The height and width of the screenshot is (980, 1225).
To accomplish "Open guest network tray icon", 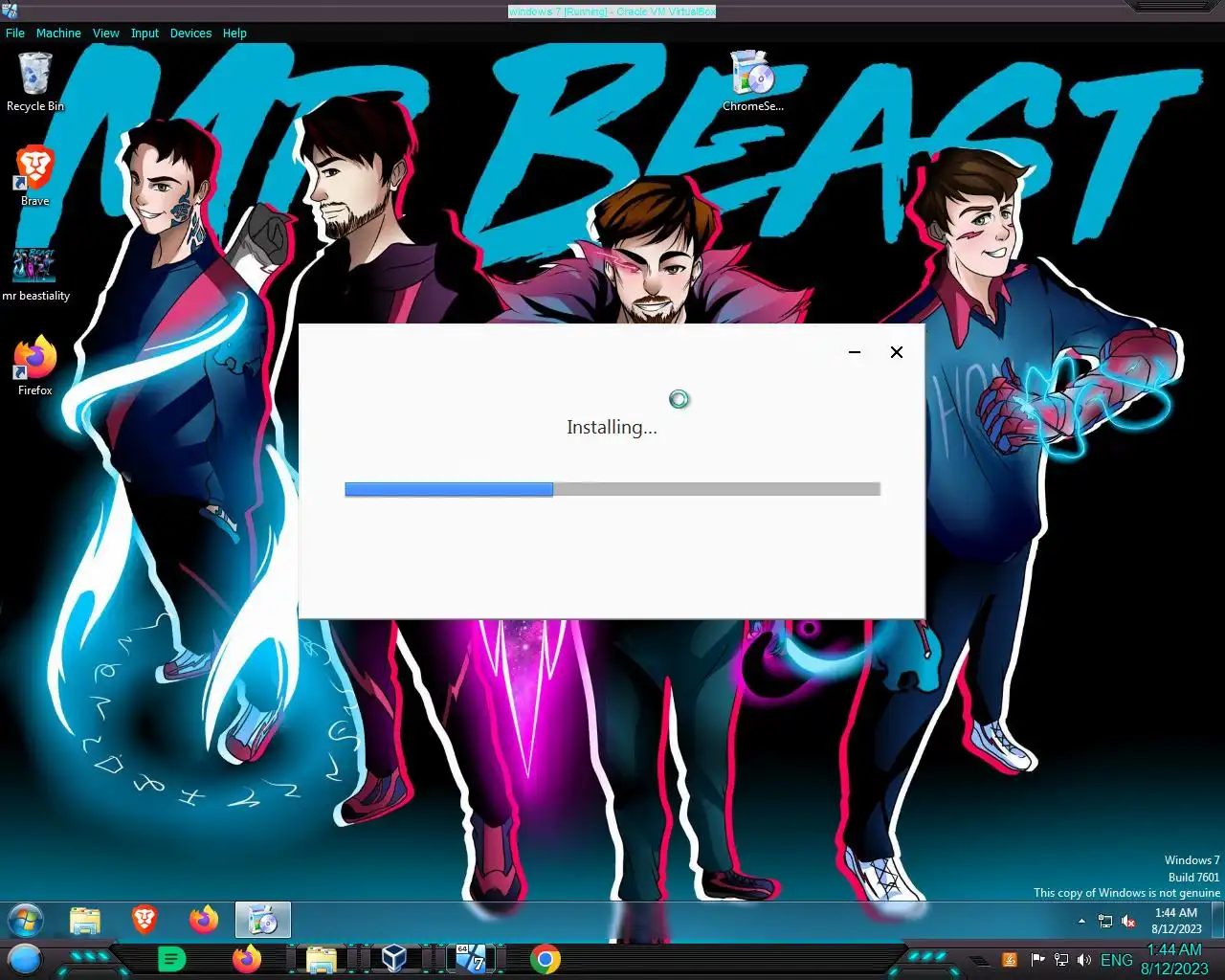I will coord(1105,922).
